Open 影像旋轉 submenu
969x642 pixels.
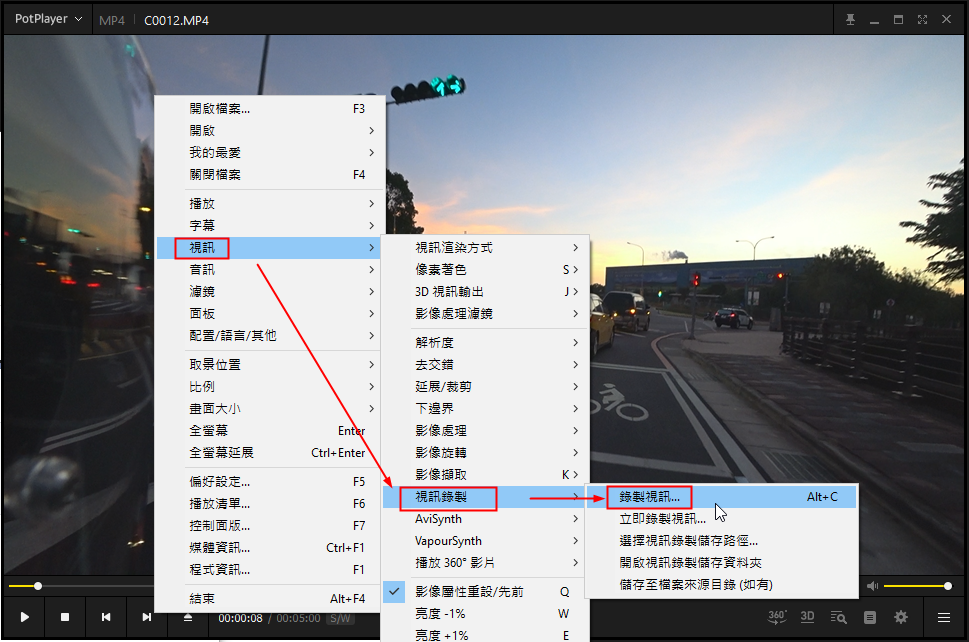pos(485,453)
